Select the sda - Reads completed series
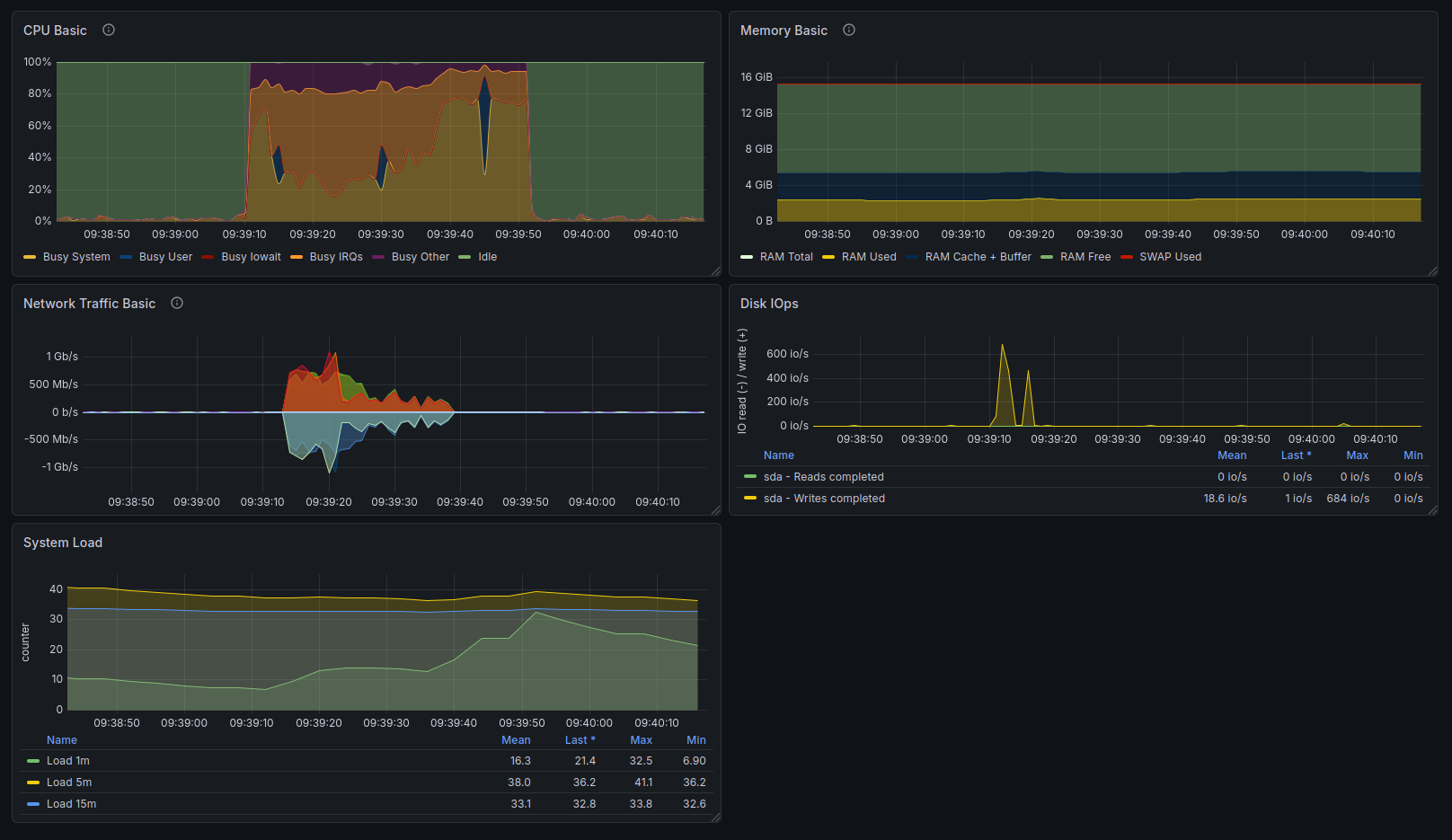Screen dimensions: 1452x840 pyautogui.click(x=824, y=477)
